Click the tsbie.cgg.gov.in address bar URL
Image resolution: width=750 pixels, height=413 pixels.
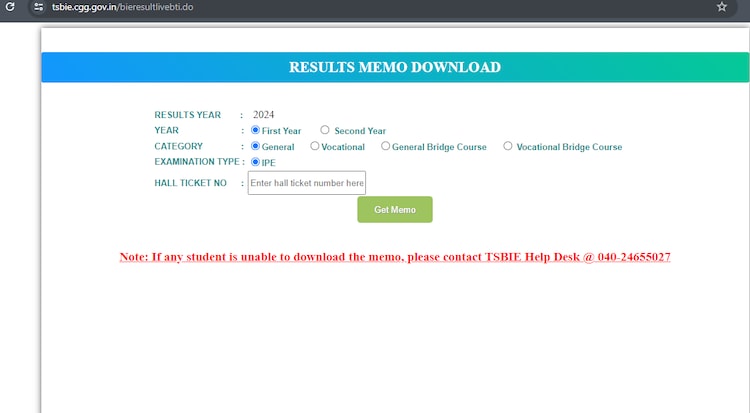[x=122, y=7]
